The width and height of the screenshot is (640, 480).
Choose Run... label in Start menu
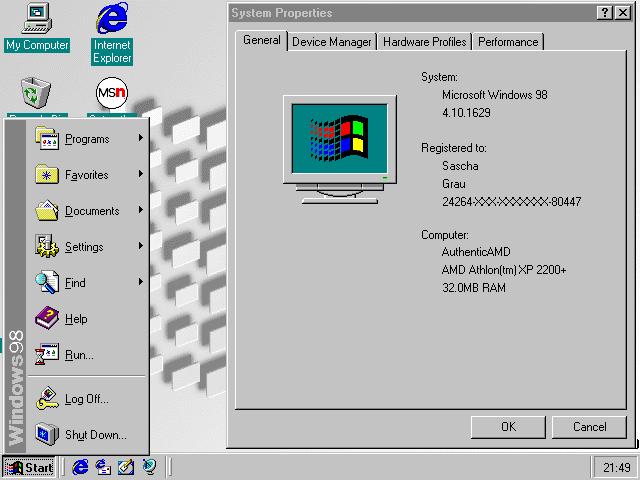[79, 355]
